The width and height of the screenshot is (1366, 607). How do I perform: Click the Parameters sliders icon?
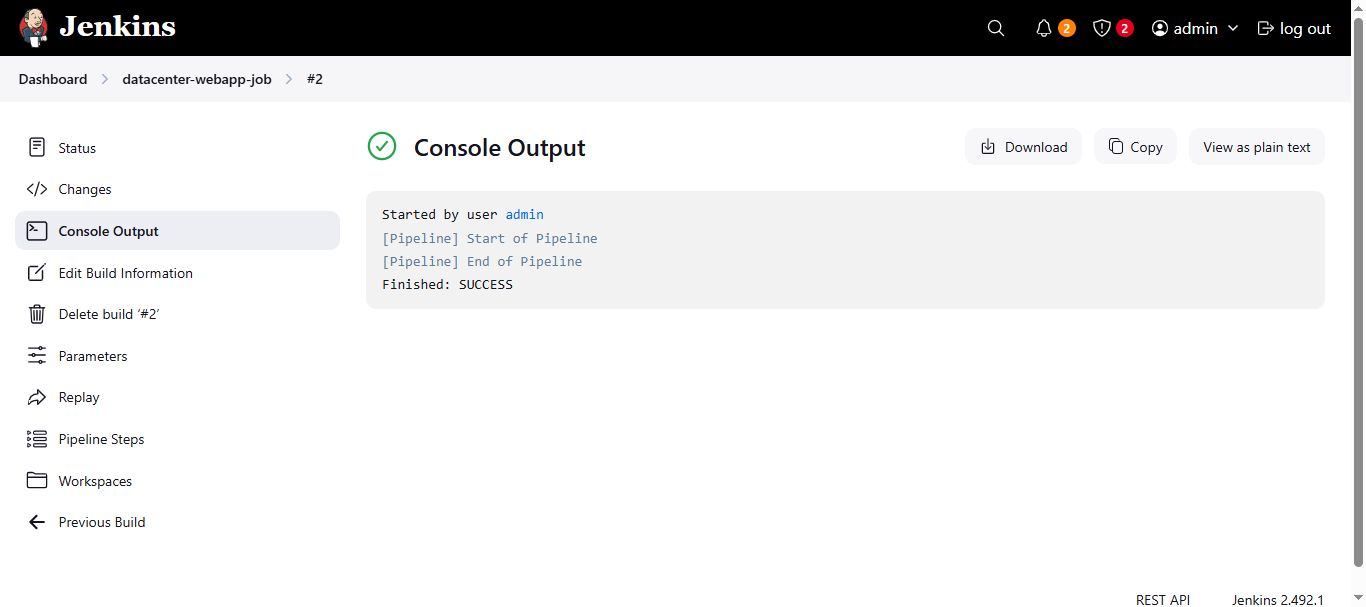pos(37,356)
